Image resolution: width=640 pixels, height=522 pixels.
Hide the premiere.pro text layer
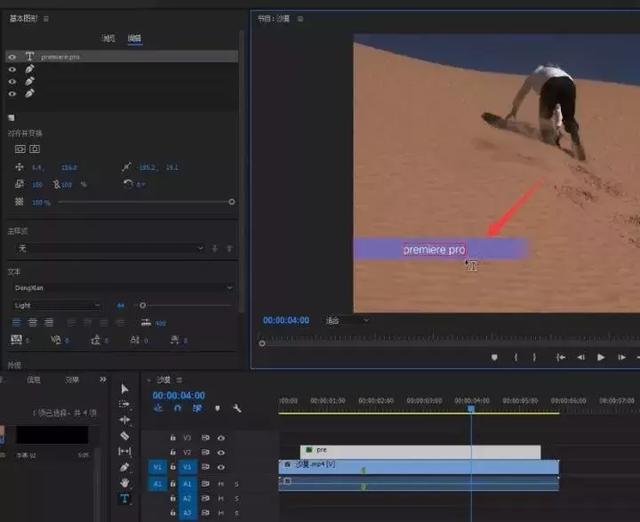pyautogui.click(x=12, y=57)
